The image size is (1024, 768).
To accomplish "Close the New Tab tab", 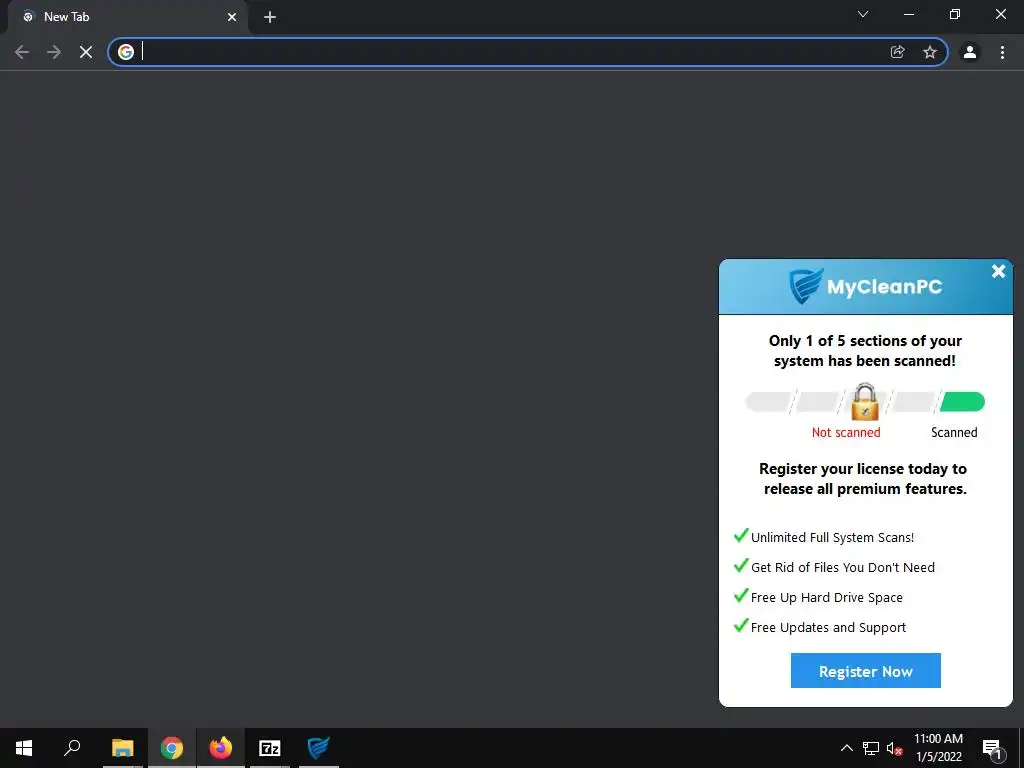I will [x=232, y=17].
